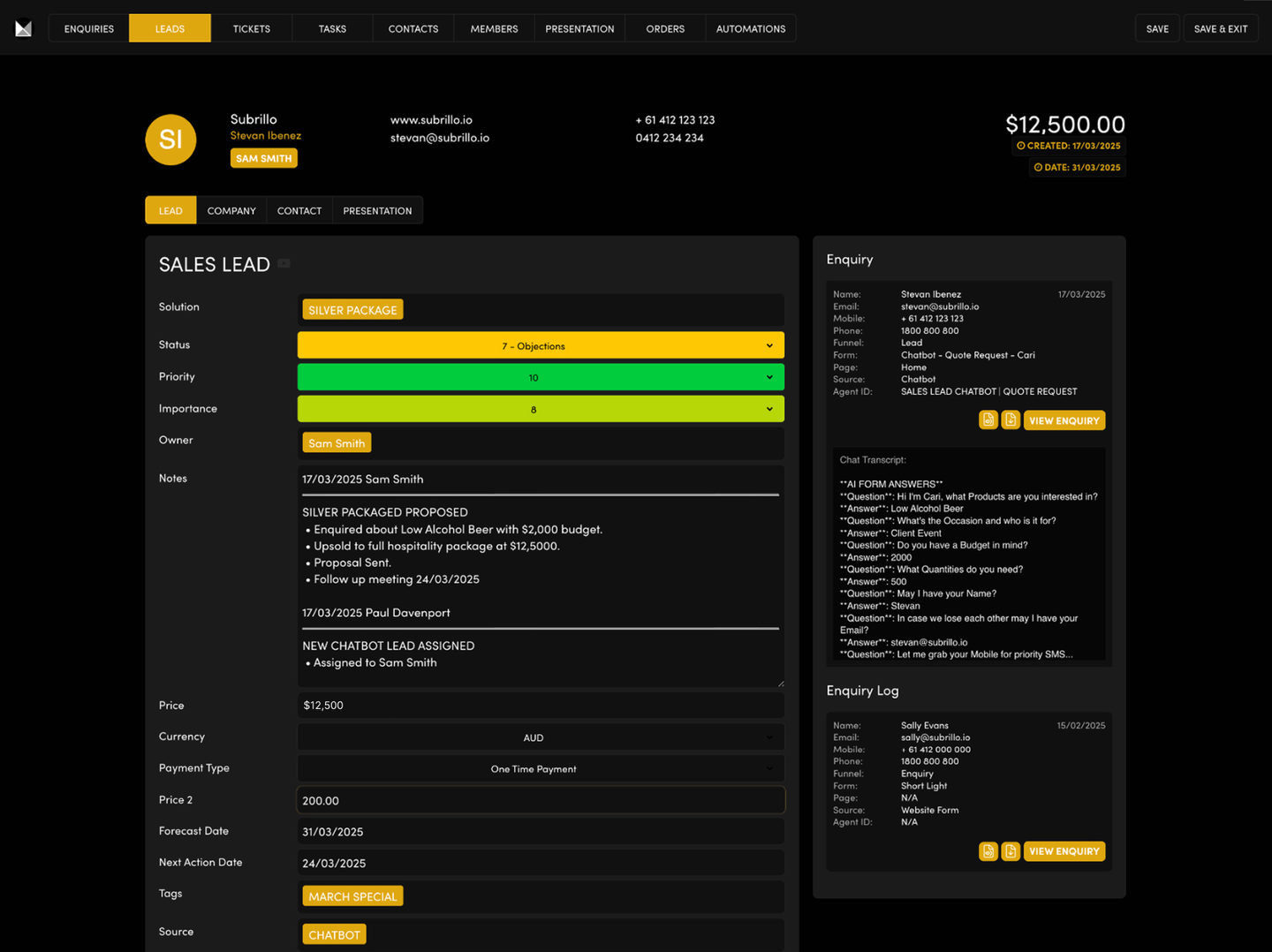The width and height of the screenshot is (1272, 952).
Task: Click View Enquiry for Stevan Ibenez
Action: click(x=1064, y=420)
